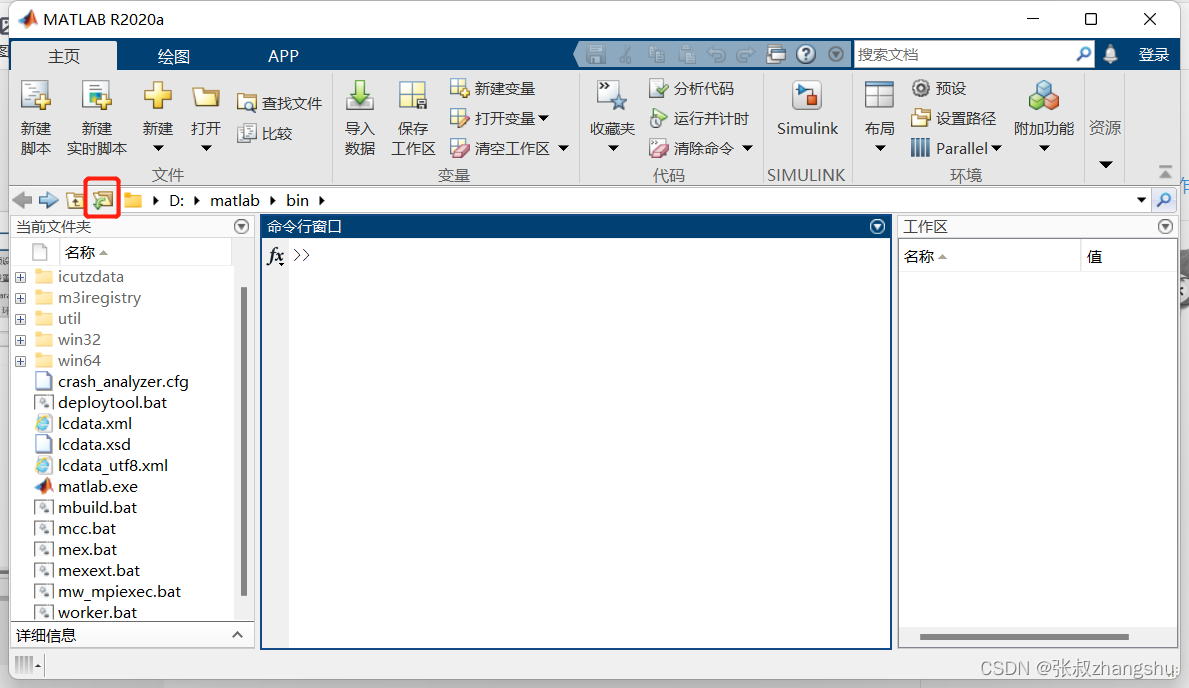Click the matlab path segment

tap(235, 200)
